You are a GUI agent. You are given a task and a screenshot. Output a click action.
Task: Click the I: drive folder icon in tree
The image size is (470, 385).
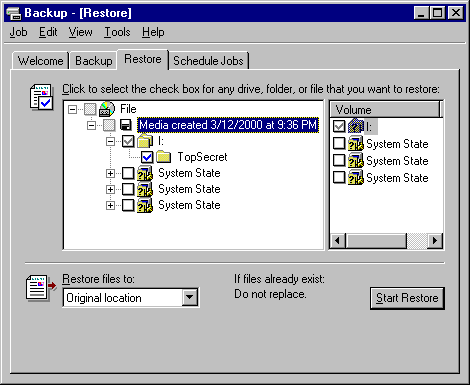coord(145,141)
